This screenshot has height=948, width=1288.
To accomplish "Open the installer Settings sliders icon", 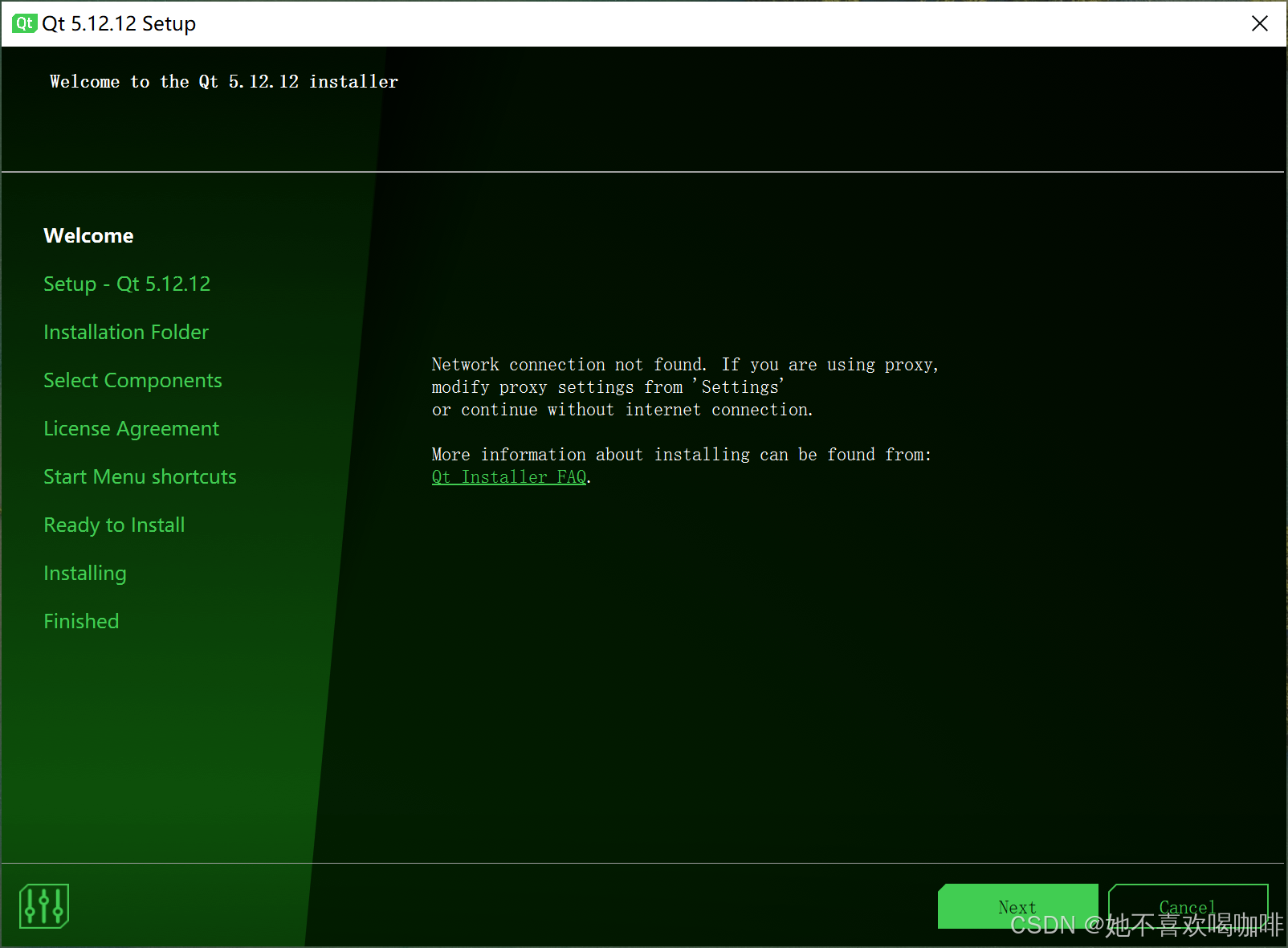I will pyautogui.click(x=44, y=906).
